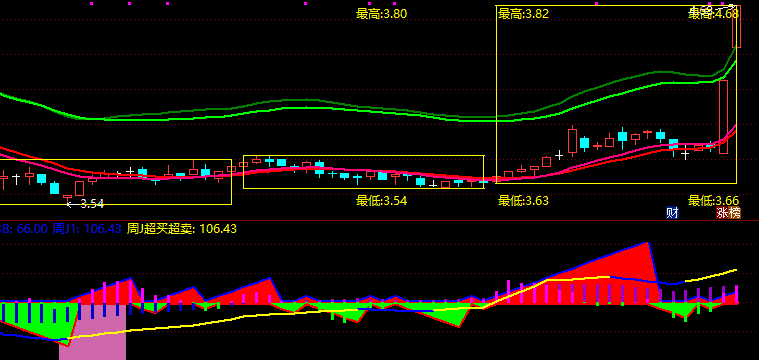Viewport: 759px width, 360px height.
Task: Click the 最高:4.68 label at top right
Action: point(714,14)
